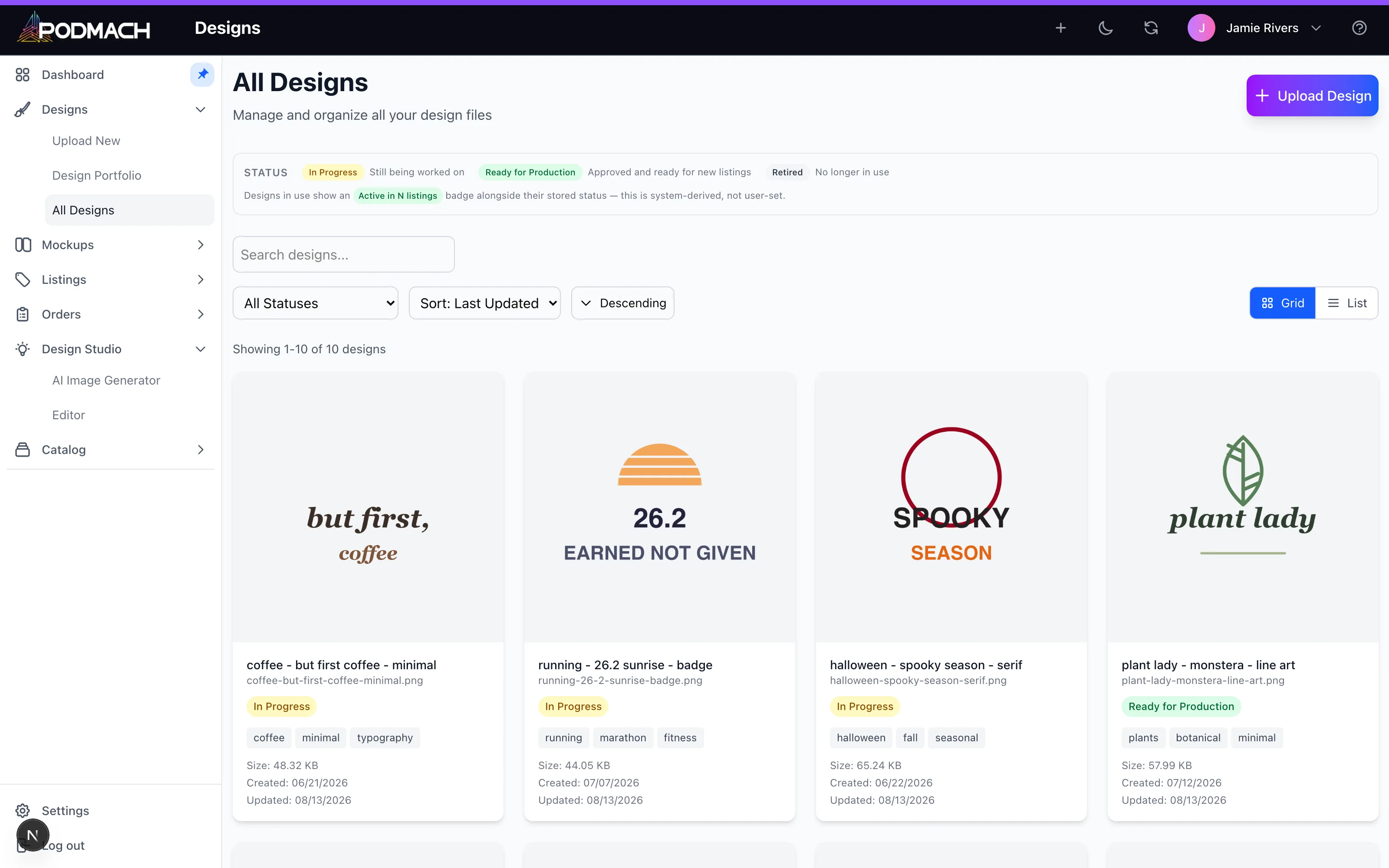Expand the Catalog section chevron

point(200,450)
